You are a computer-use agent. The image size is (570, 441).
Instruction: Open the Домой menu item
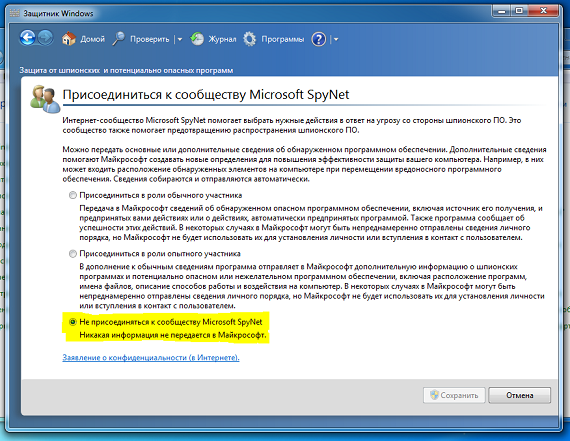click(92, 39)
